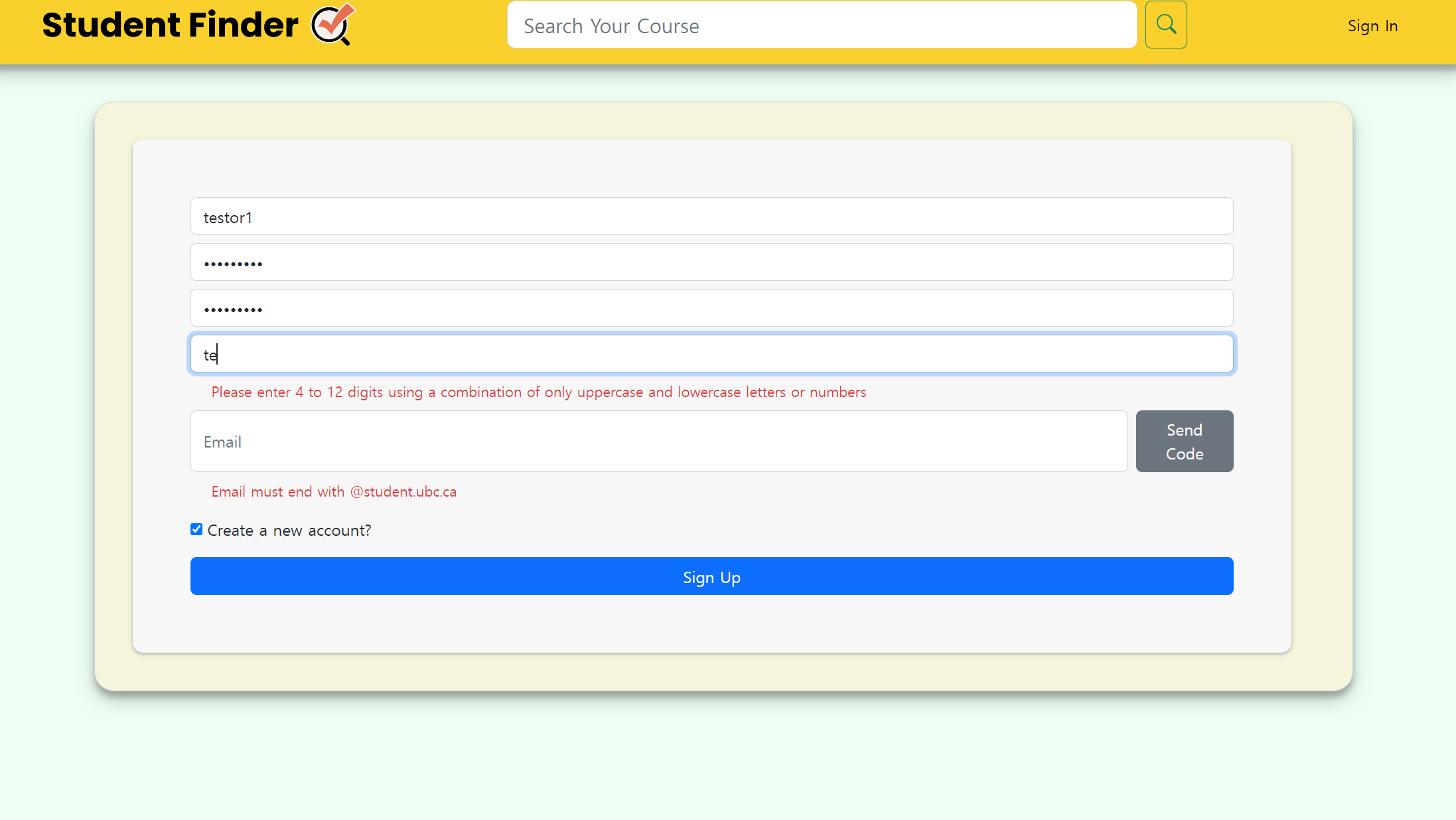Click blank space below Sign Up button

tap(711, 624)
